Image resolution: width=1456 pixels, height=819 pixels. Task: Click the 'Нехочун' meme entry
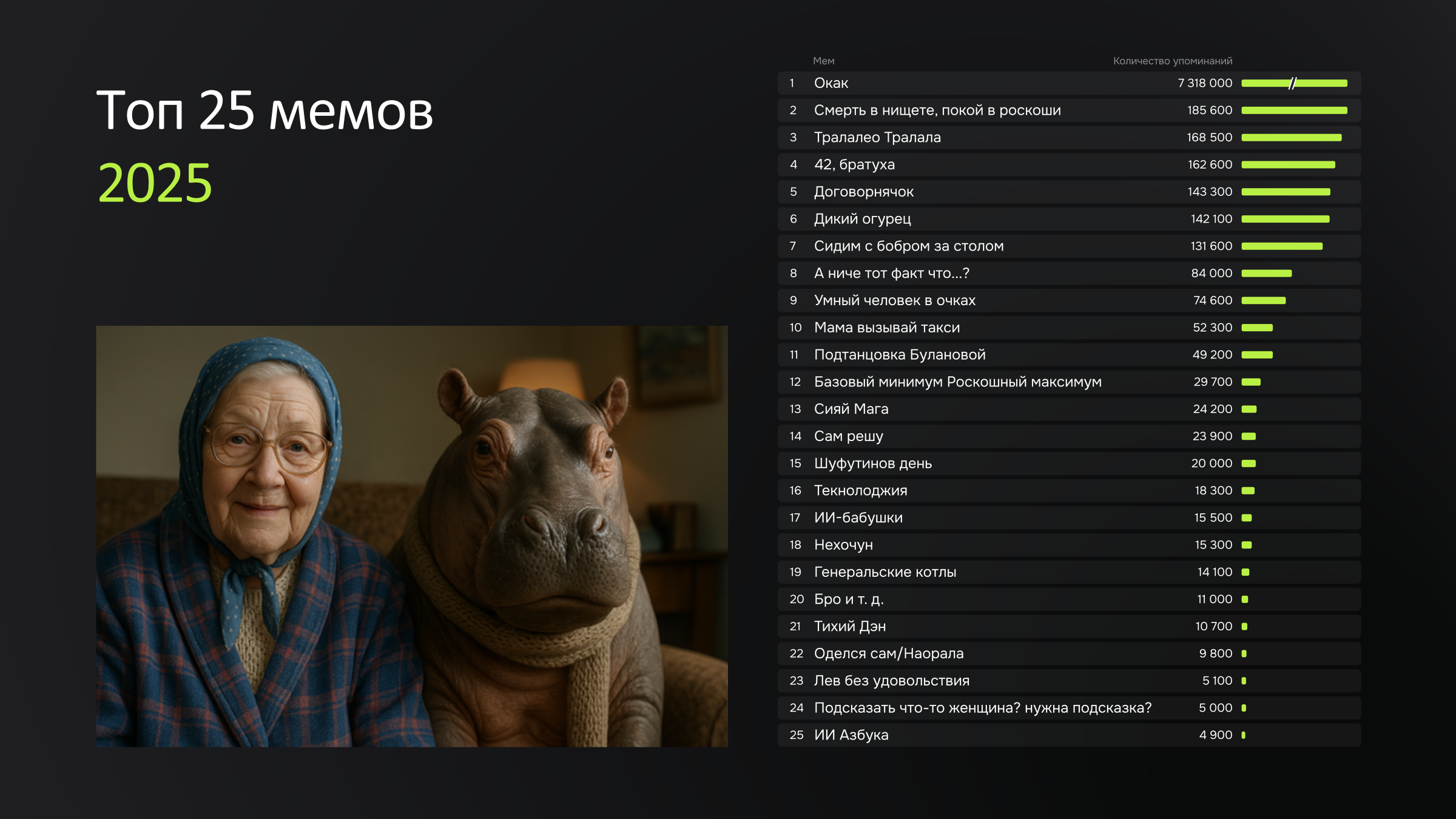pos(843,545)
